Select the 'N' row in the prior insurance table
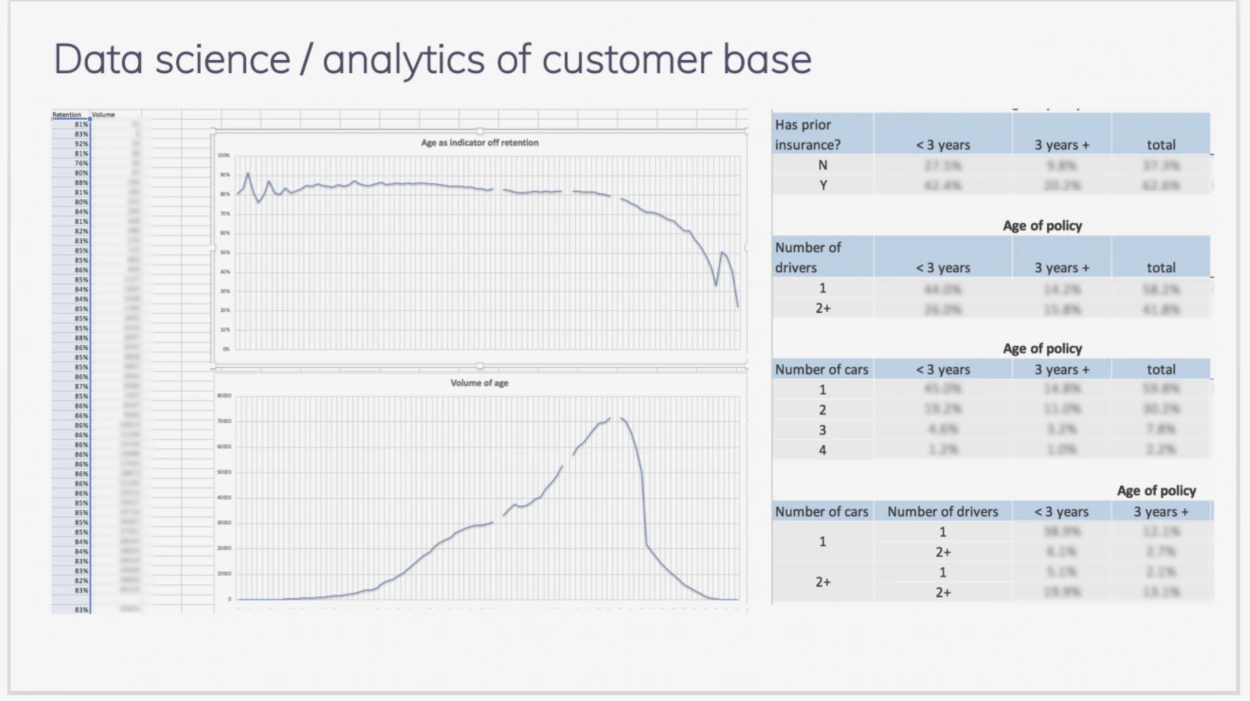The height and width of the screenshot is (701, 1250). pos(991,165)
